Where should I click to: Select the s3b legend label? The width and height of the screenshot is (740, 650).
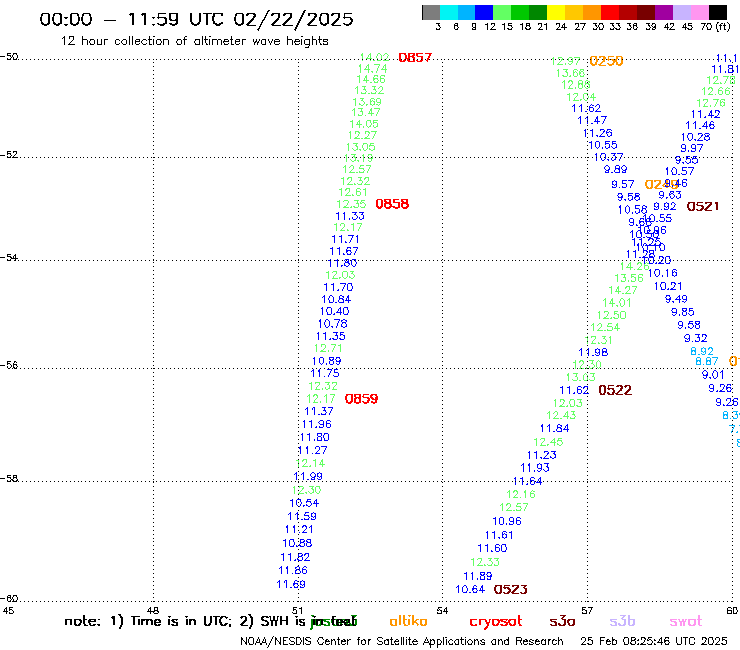pos(622,621)
